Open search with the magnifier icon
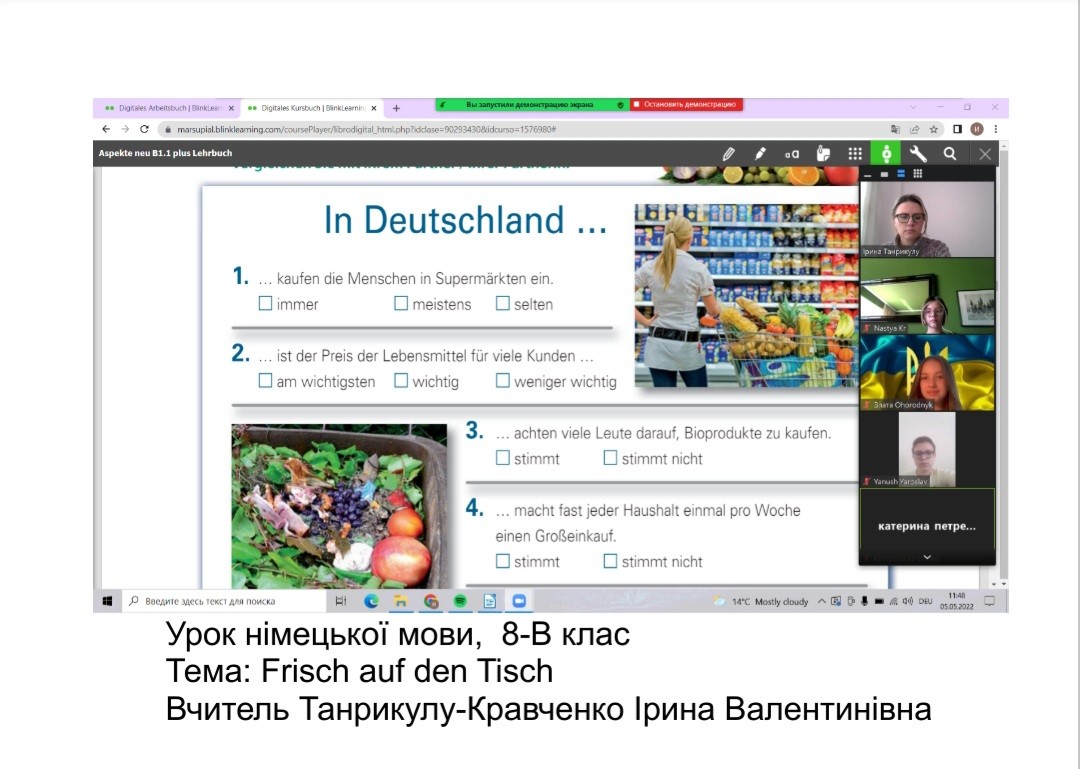This screenshot has height=769, width=1080. tap(950, 154)
